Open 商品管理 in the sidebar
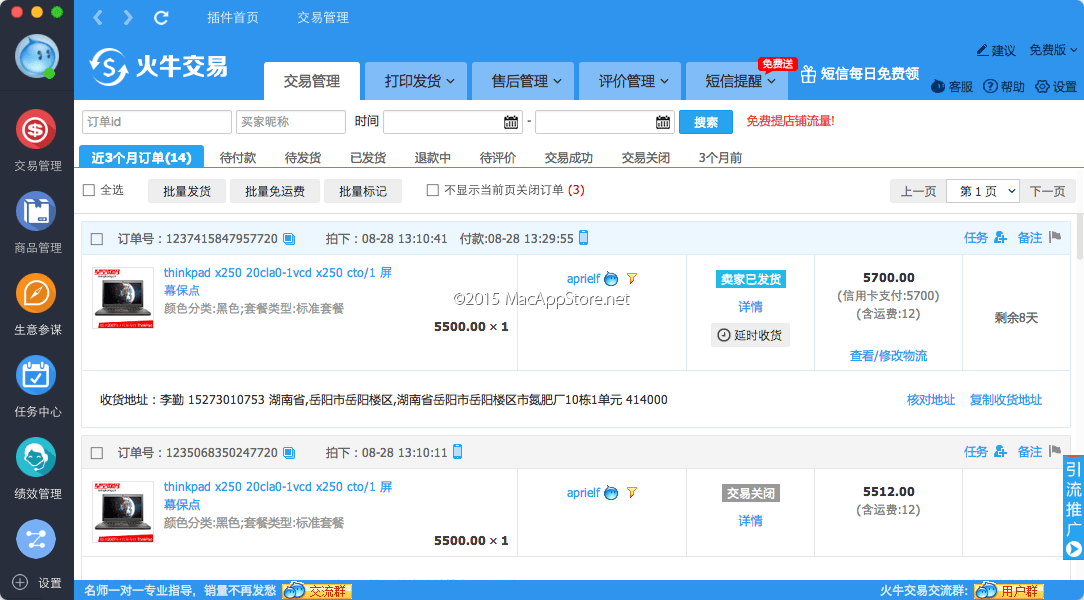This screenshot has width=1084, height=600. 36,211
